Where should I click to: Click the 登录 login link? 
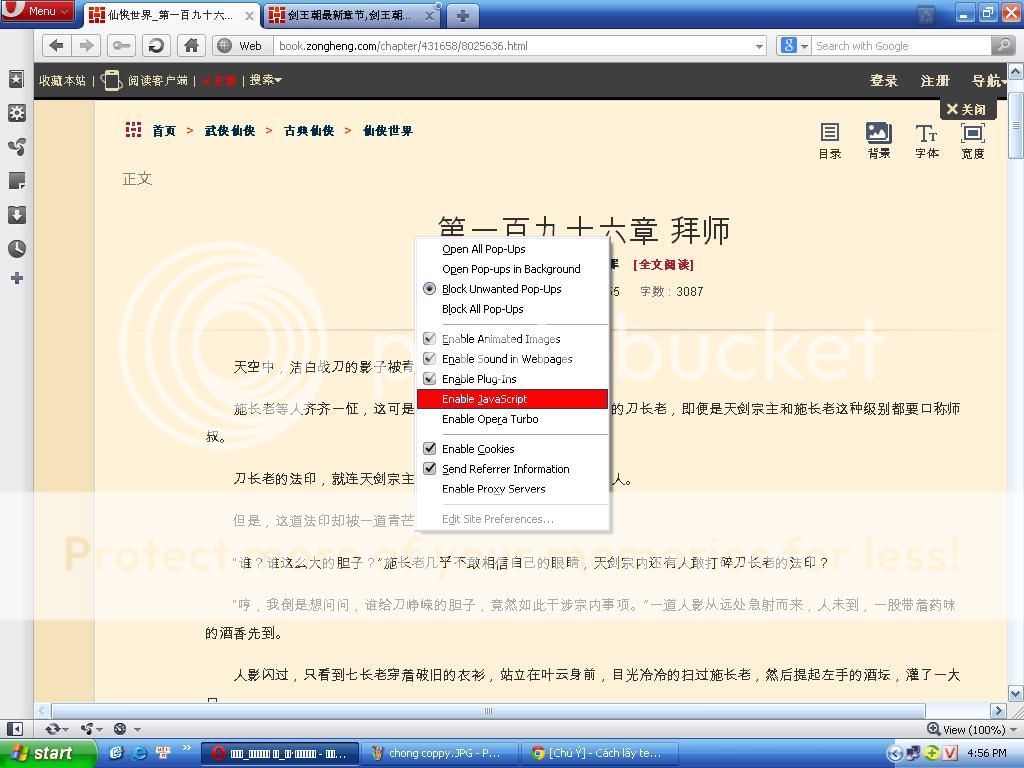coord(883,81)
